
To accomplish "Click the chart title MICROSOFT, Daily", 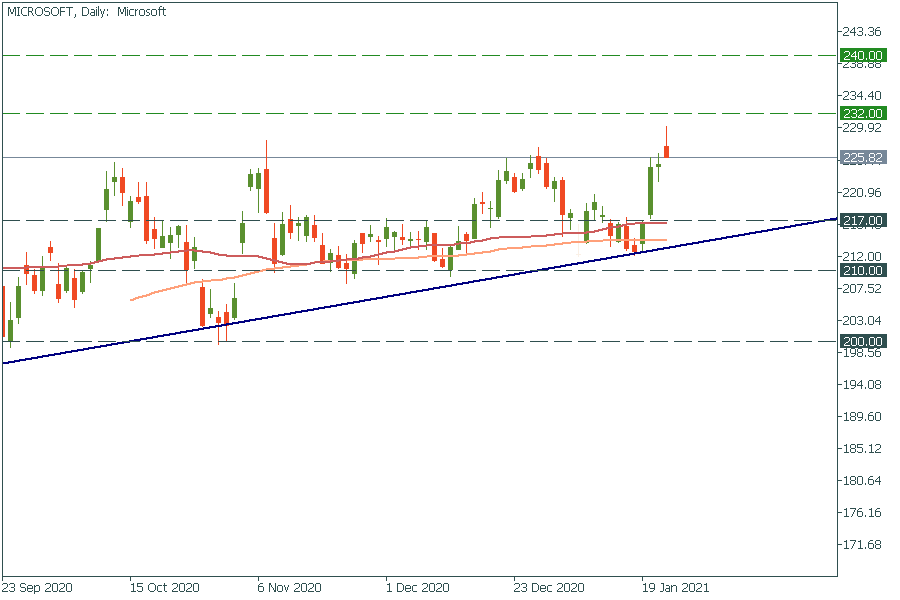I will point(87,12).
